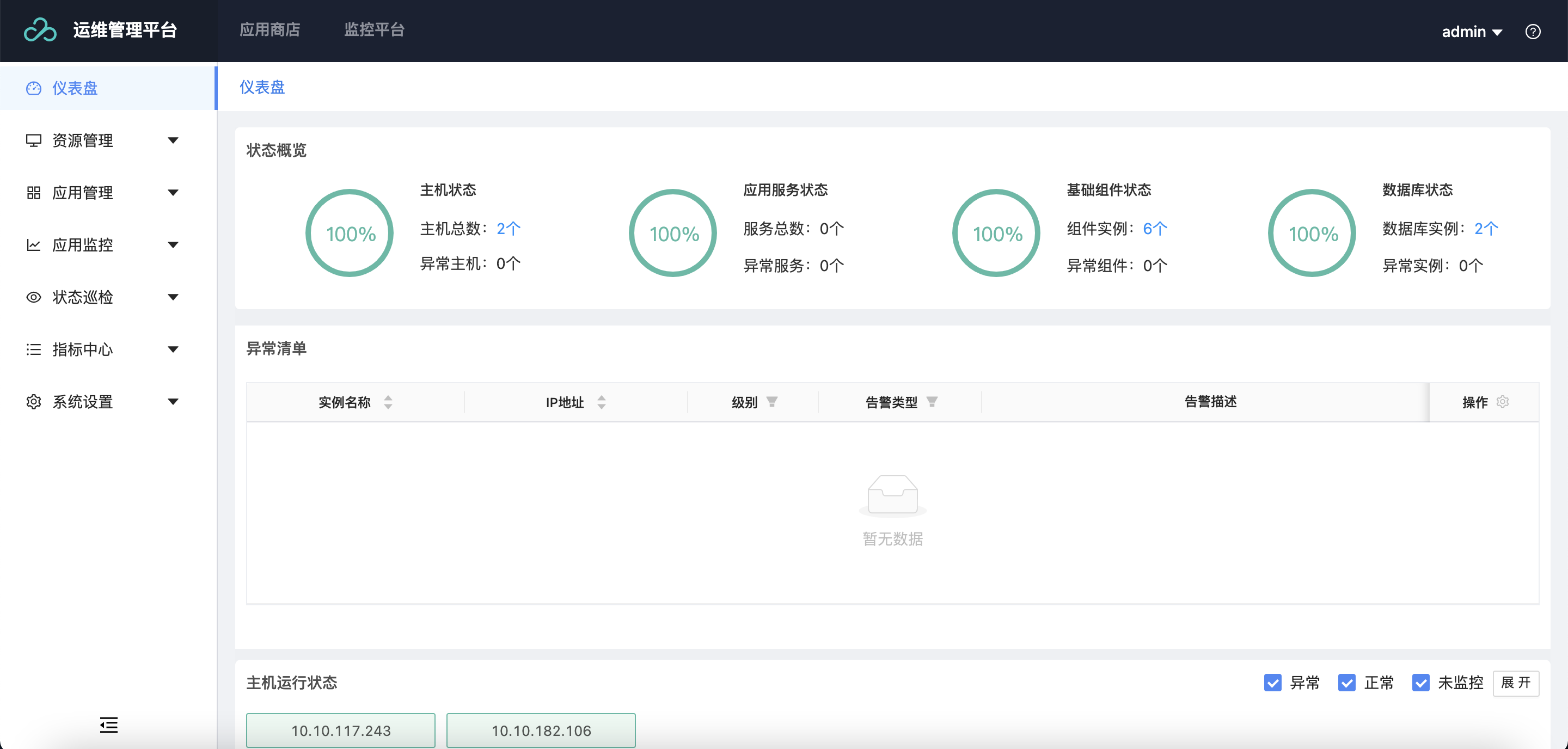Image resolution: width=1568 pixels, height=749 pixels.
Task: Open 应用管理 via its grid icon
Action: [33, 193]
